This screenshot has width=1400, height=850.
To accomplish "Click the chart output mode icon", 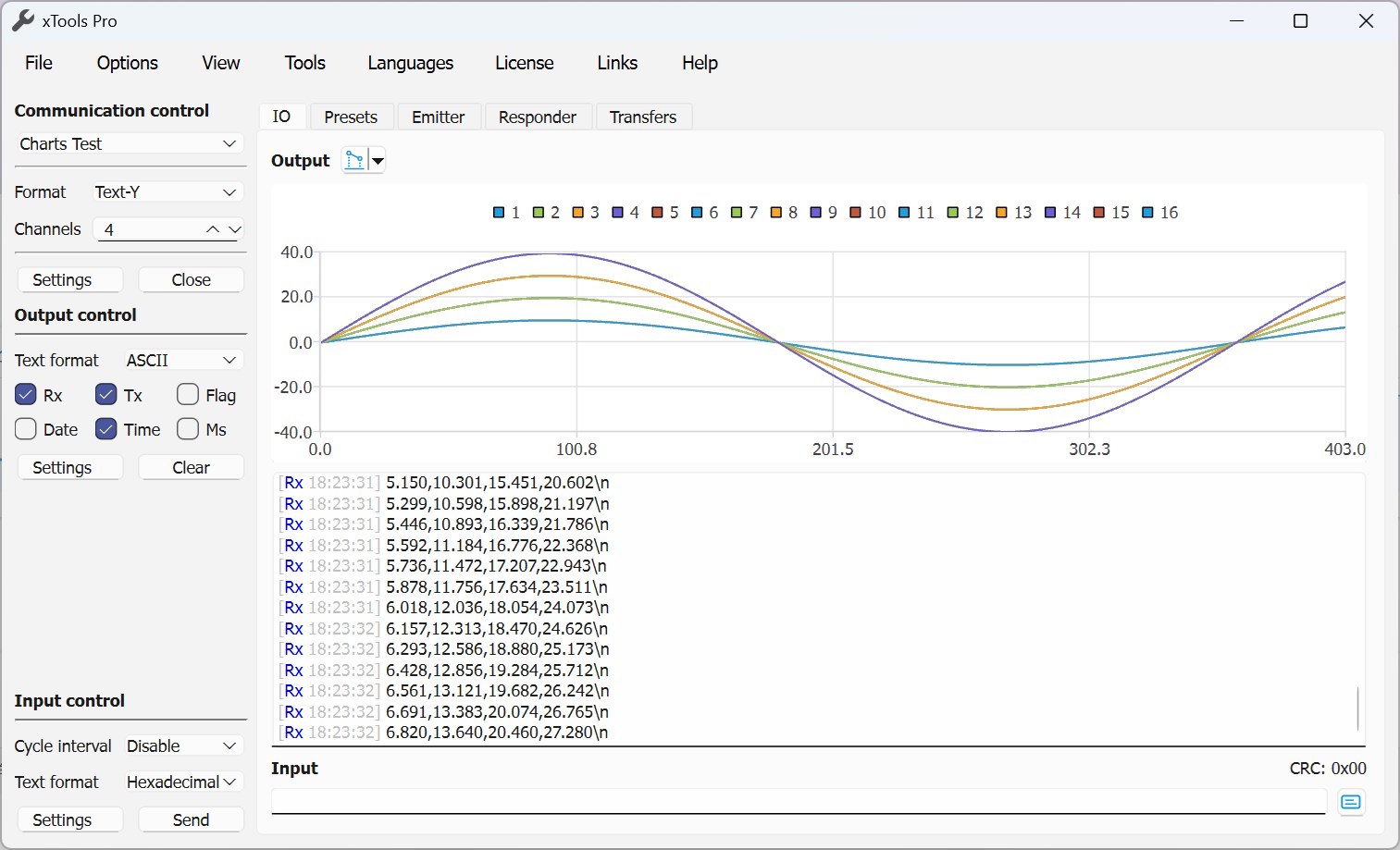I will pos(354,160).
